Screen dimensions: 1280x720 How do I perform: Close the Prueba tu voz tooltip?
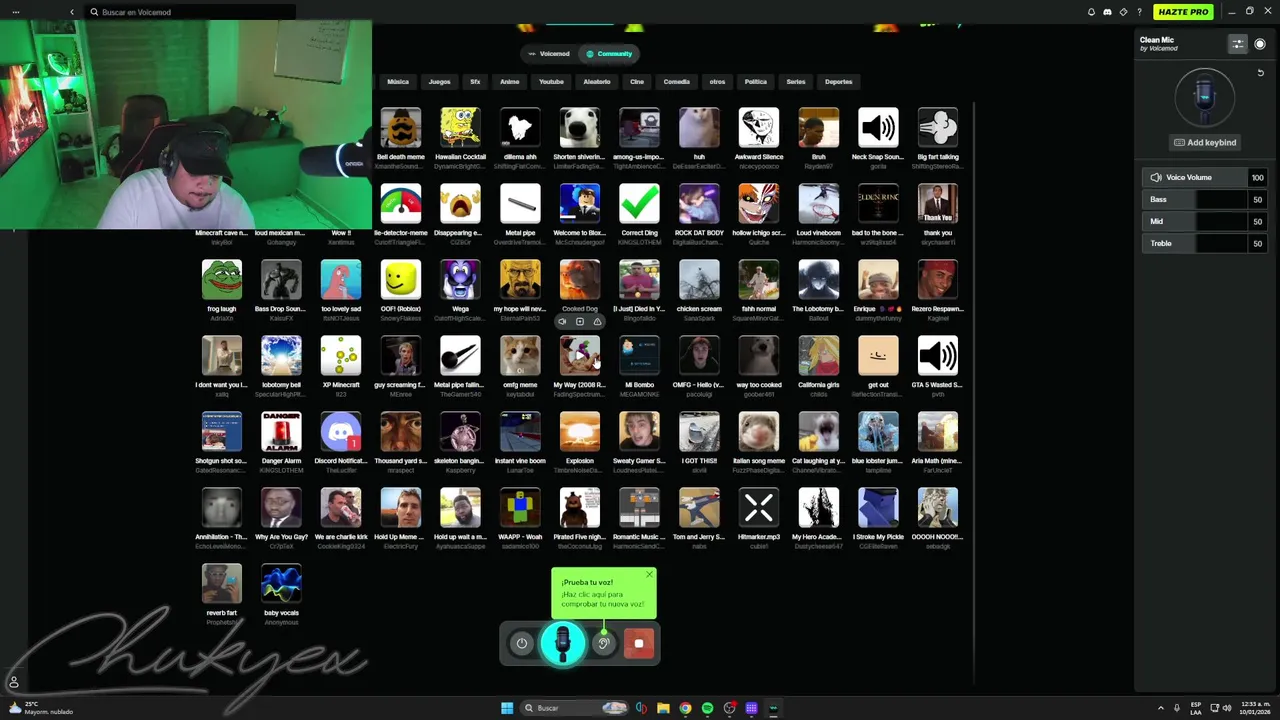[649, 575]
